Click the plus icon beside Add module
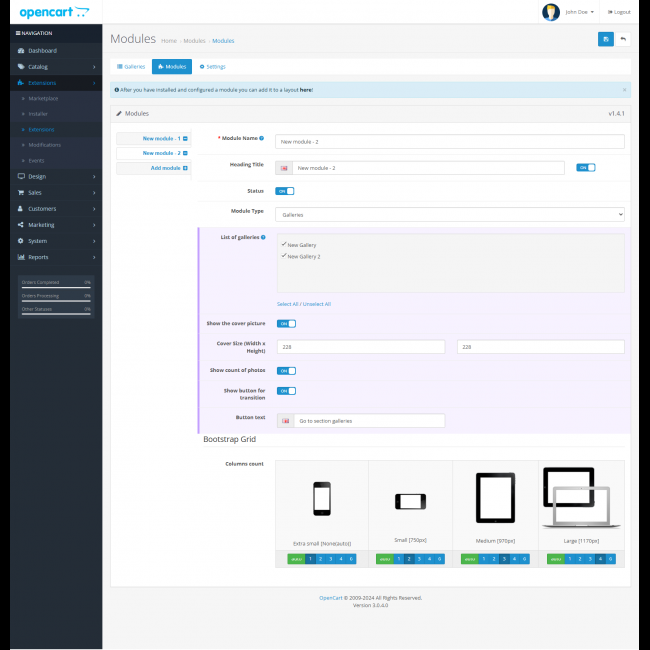 [185, 168]
